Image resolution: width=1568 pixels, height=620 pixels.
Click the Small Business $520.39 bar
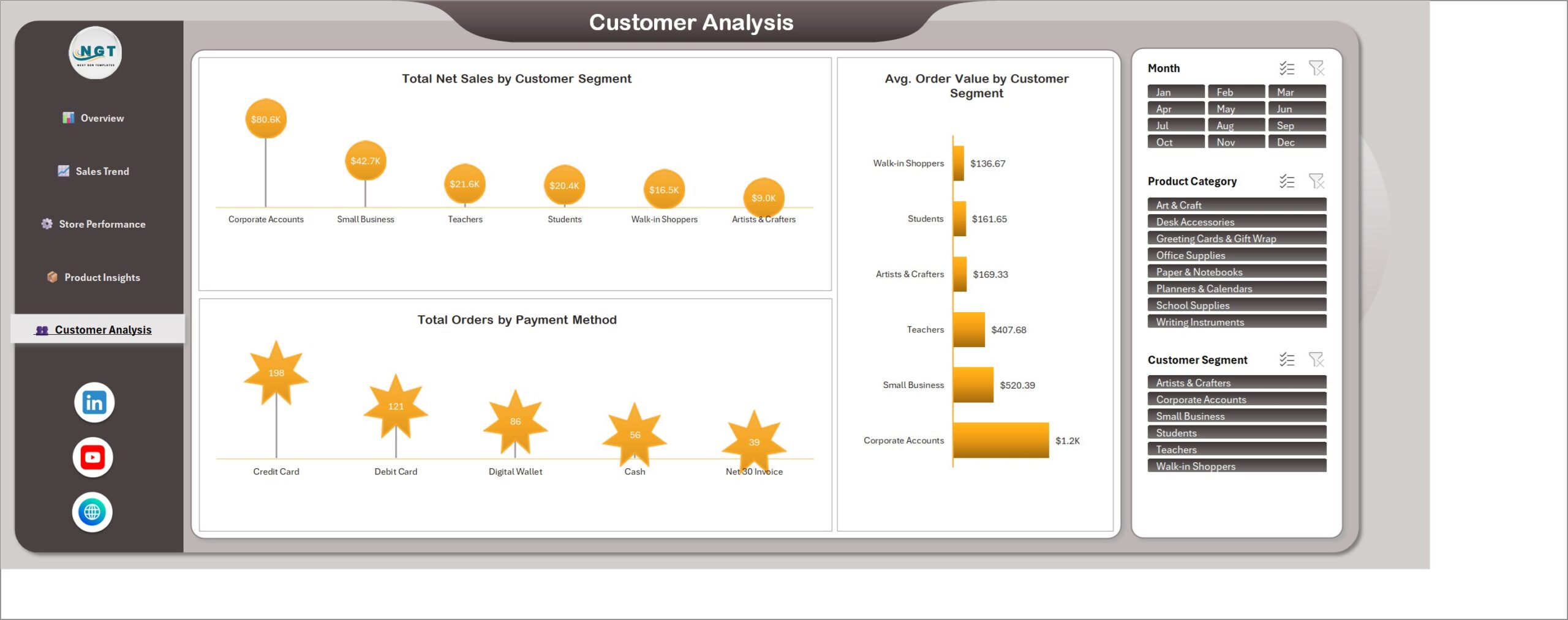coord(973,385)
